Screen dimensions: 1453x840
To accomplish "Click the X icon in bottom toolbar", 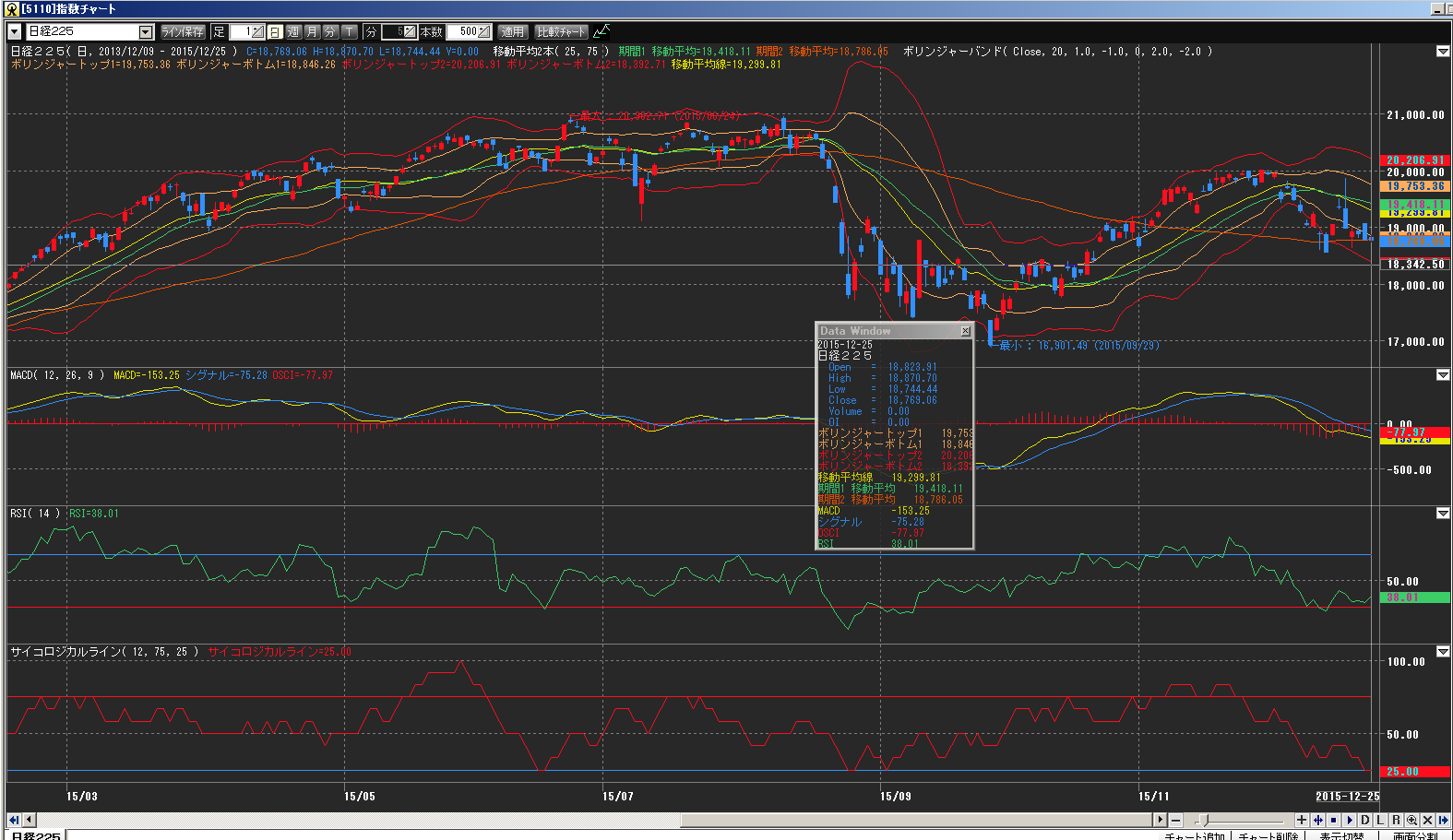I will pos(1427,820).
